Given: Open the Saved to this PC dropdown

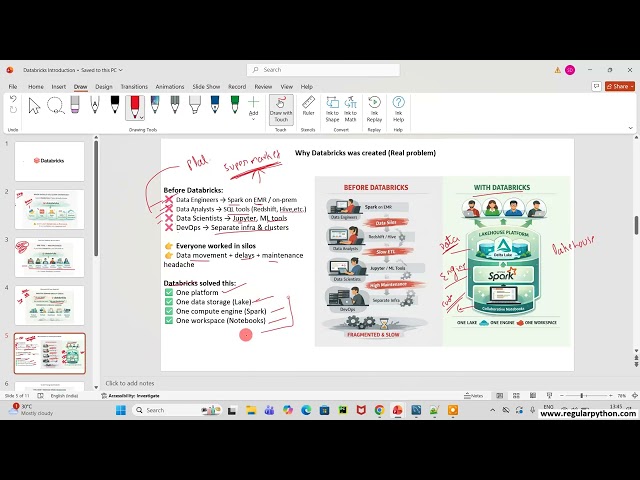Looking at the screenshot, I should [101, 70].
